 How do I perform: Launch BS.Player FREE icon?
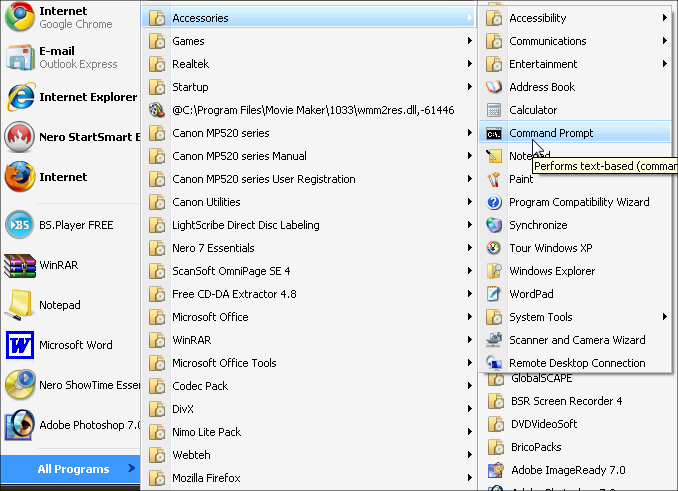pyautogui.click(x=19, y=225)
